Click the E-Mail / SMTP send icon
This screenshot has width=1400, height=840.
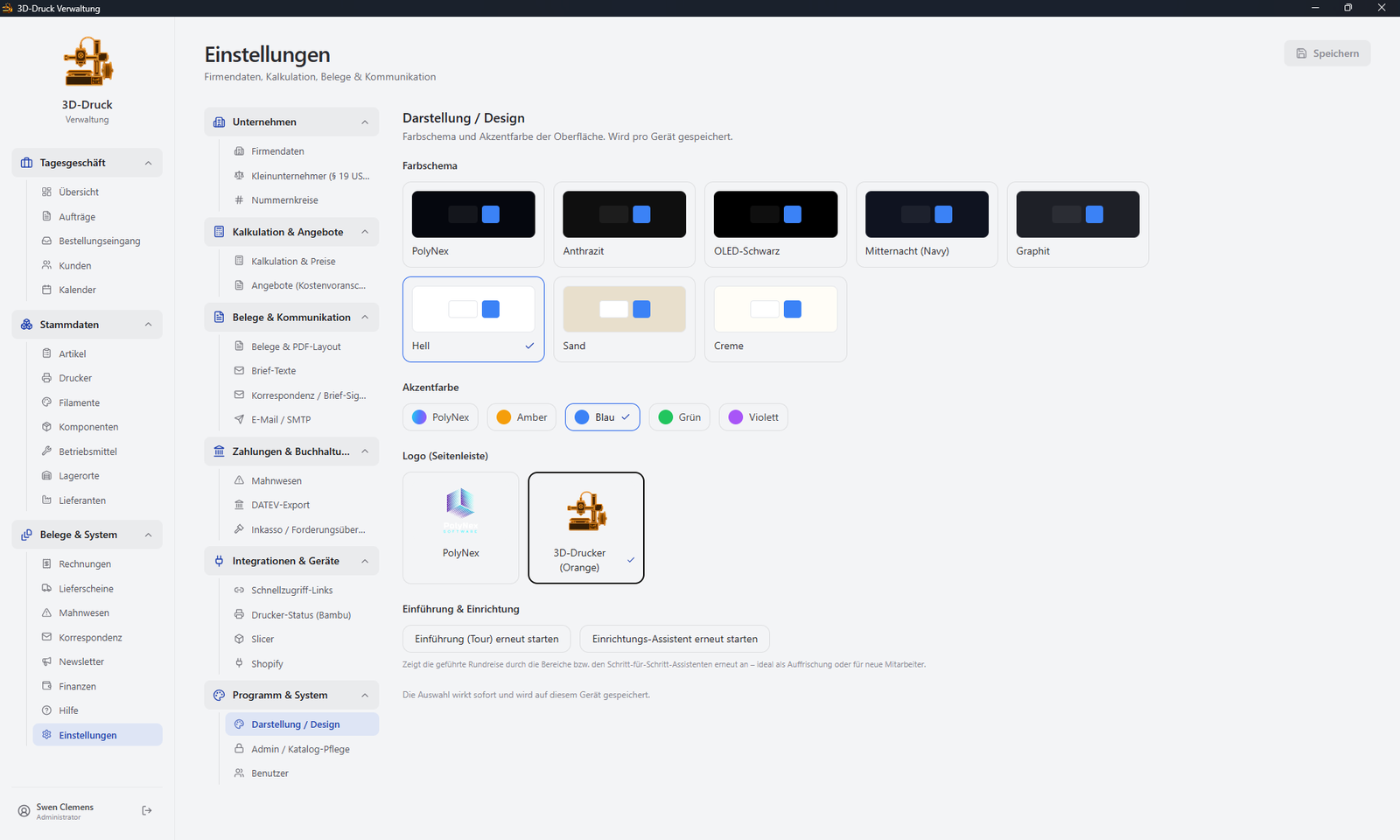[239, 419]
